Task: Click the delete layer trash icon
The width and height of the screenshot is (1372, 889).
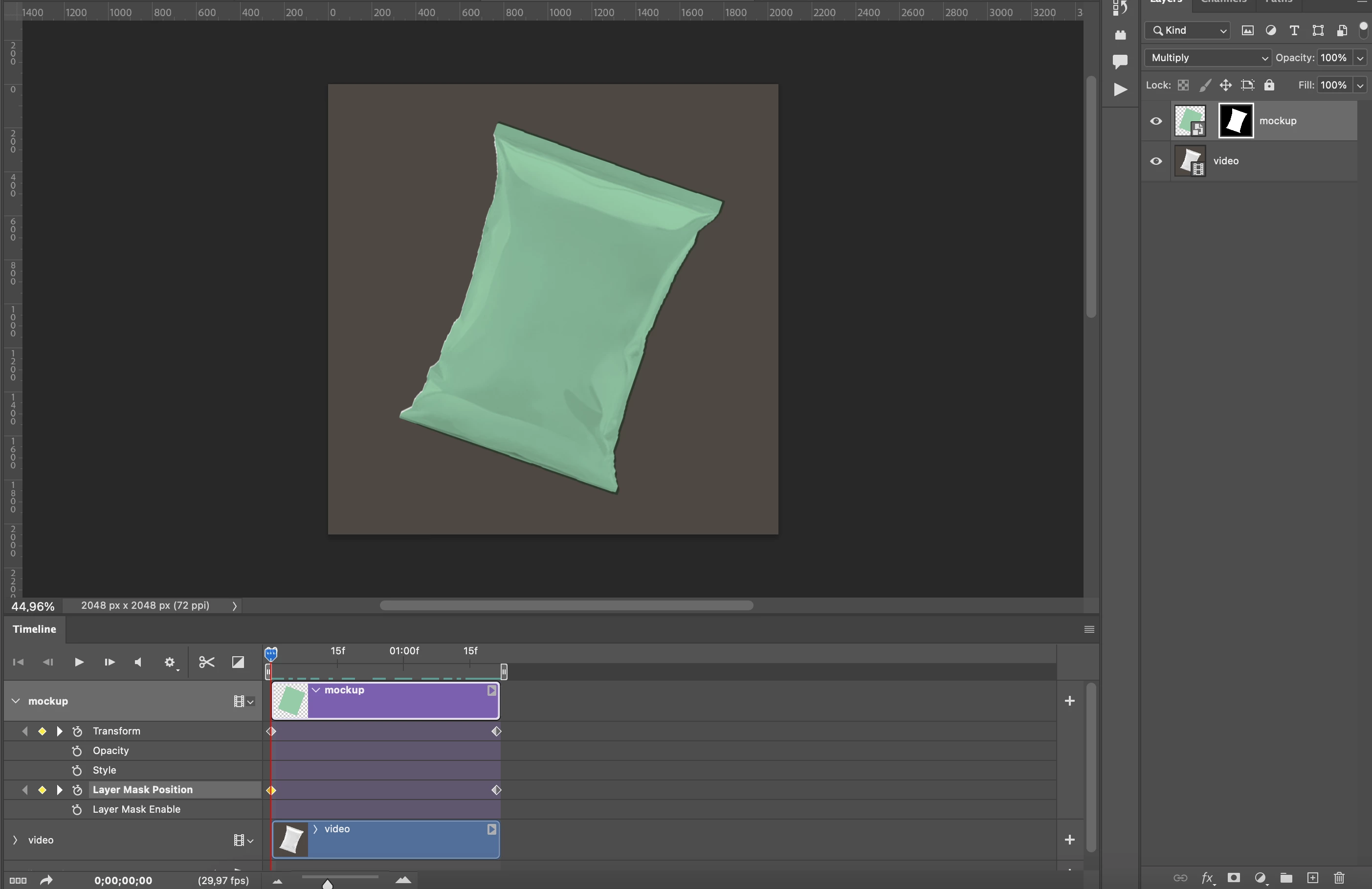Action: (x=1339, y=877)
